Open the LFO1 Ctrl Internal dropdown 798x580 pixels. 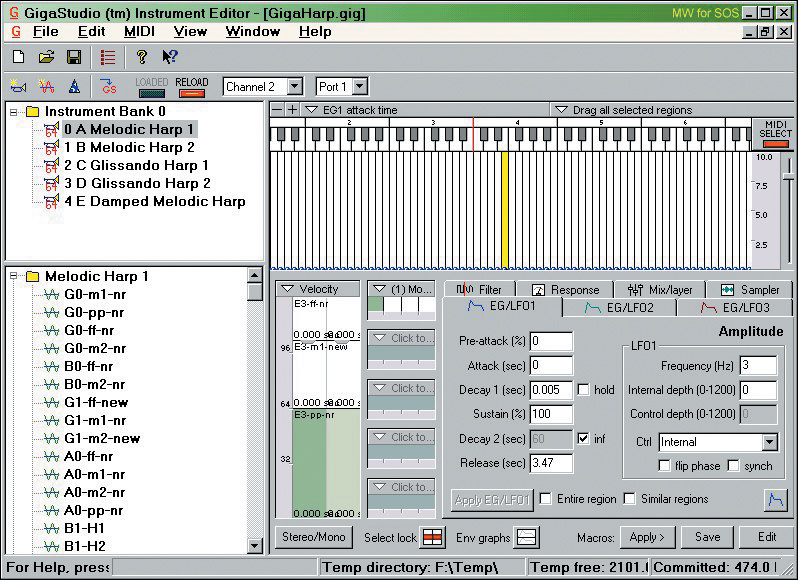coord(768,442)
